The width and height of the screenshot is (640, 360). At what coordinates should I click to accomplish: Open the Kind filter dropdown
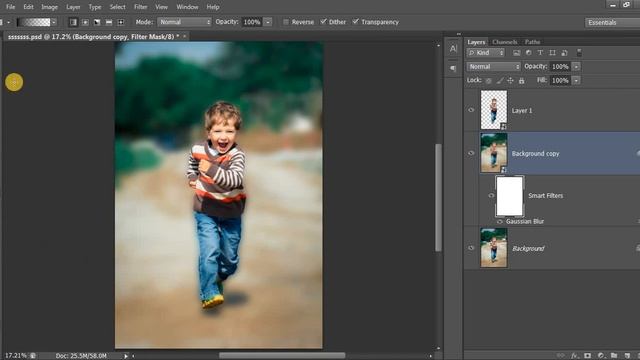click(x=486, y=53)
